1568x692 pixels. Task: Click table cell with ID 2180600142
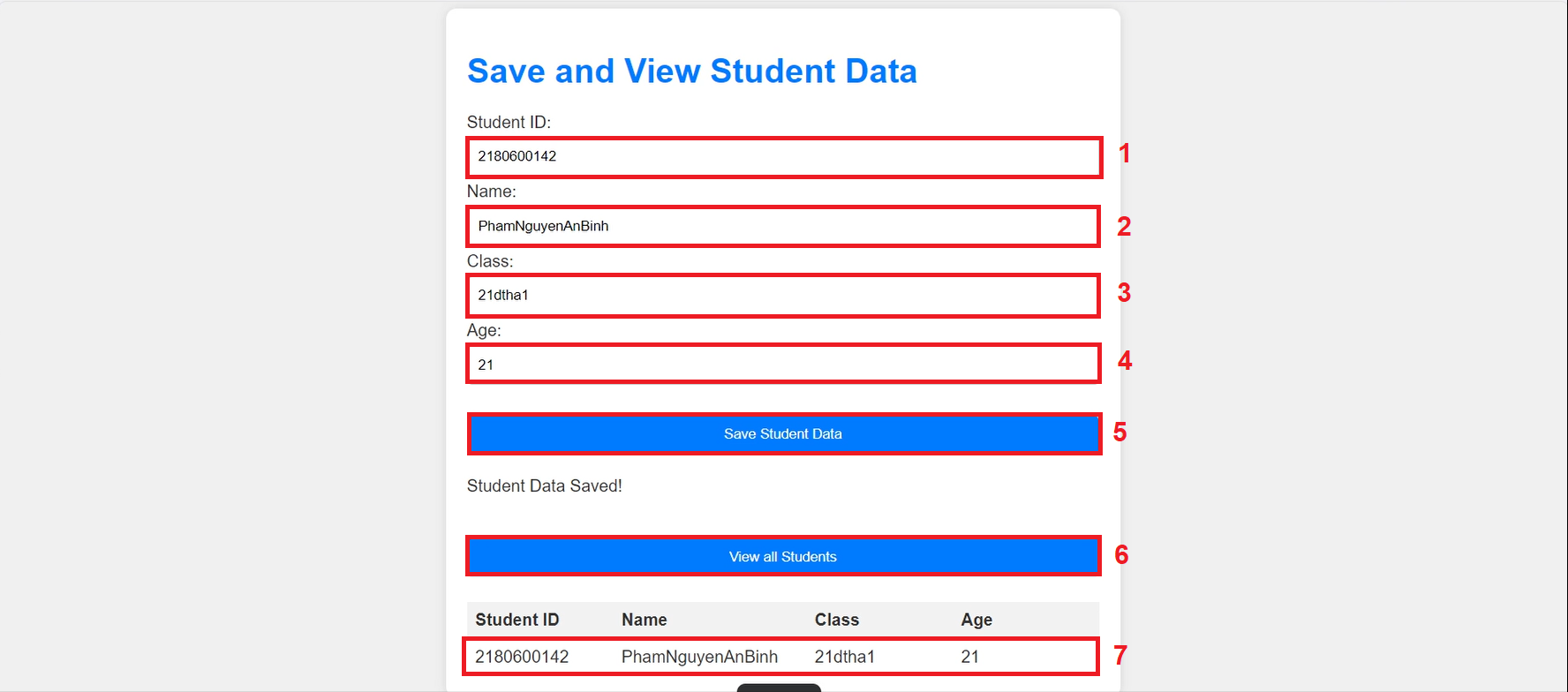pos(522,657)
